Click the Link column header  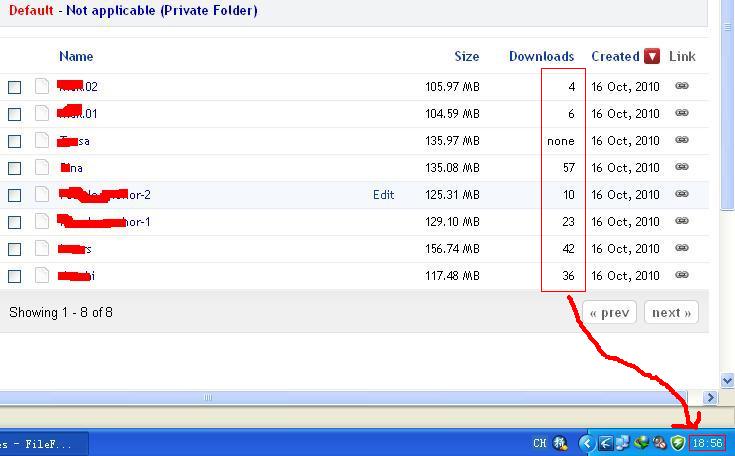(x=682, y=56)
